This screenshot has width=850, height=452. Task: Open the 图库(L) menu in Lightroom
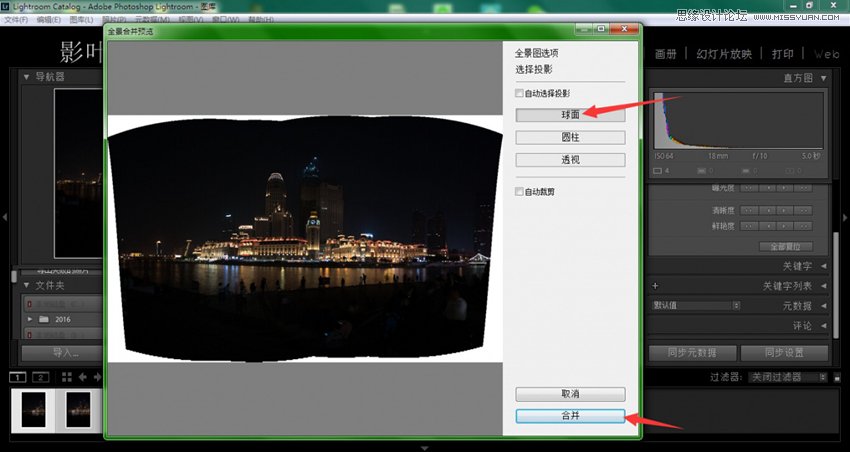pos(81,20)
